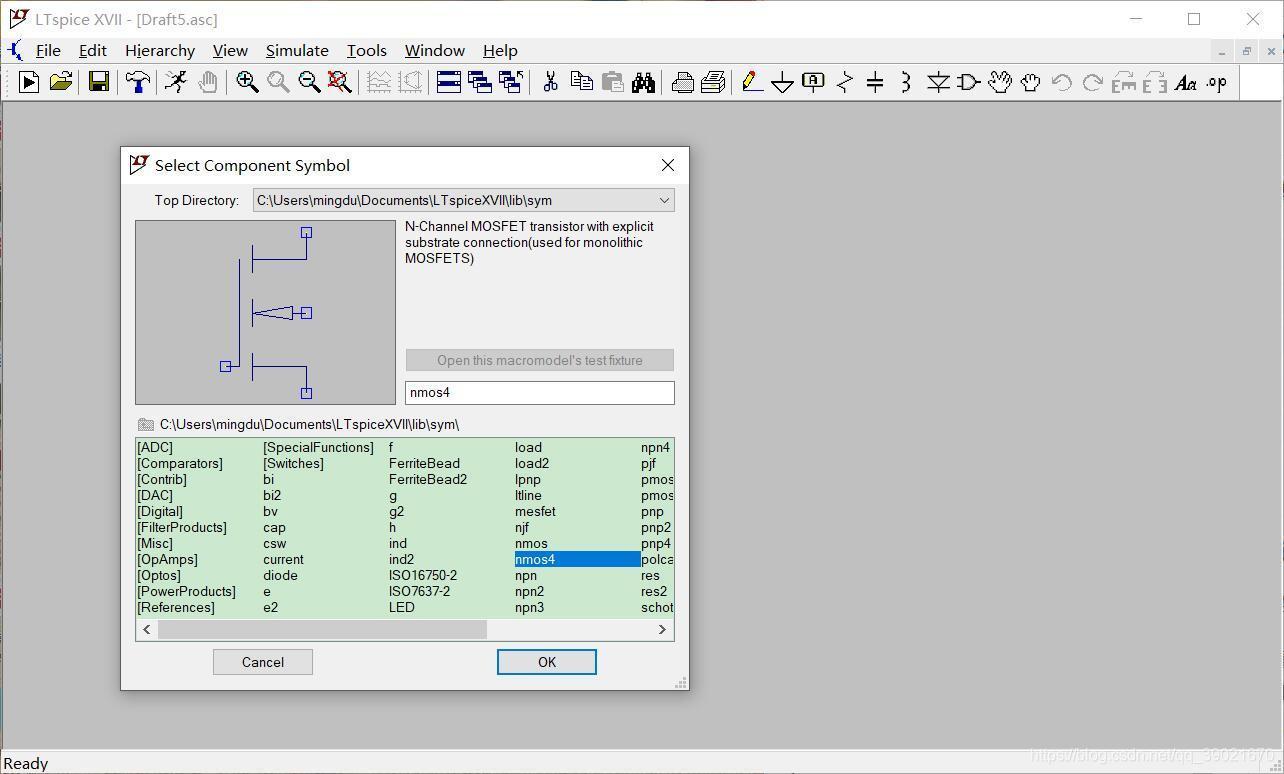Expand the Top Directory dropdown
This screenshot has width=1284, height=774.
pyautogui.click(x=663, y=200)
